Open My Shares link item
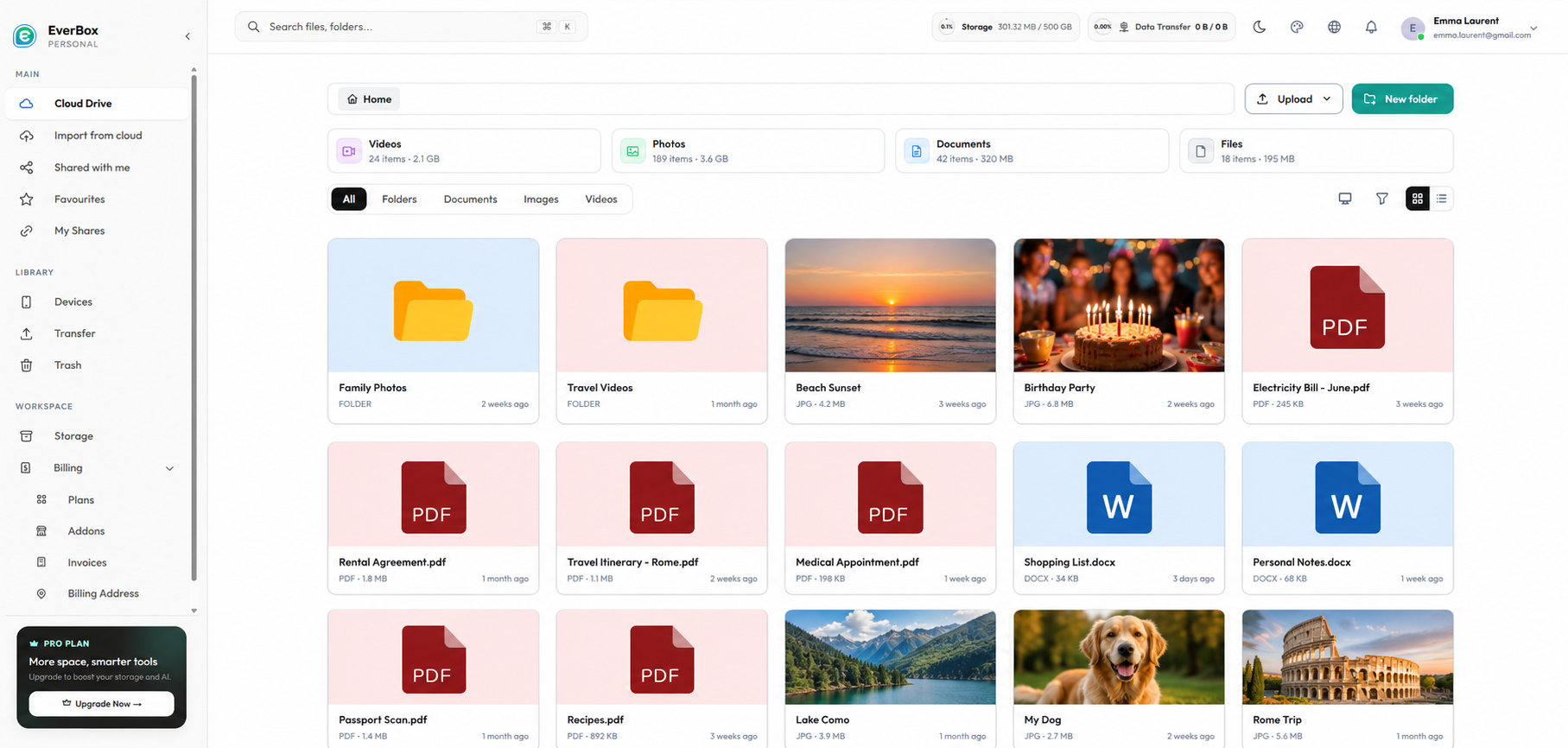1568x748 pixels. tap(96, 231)
